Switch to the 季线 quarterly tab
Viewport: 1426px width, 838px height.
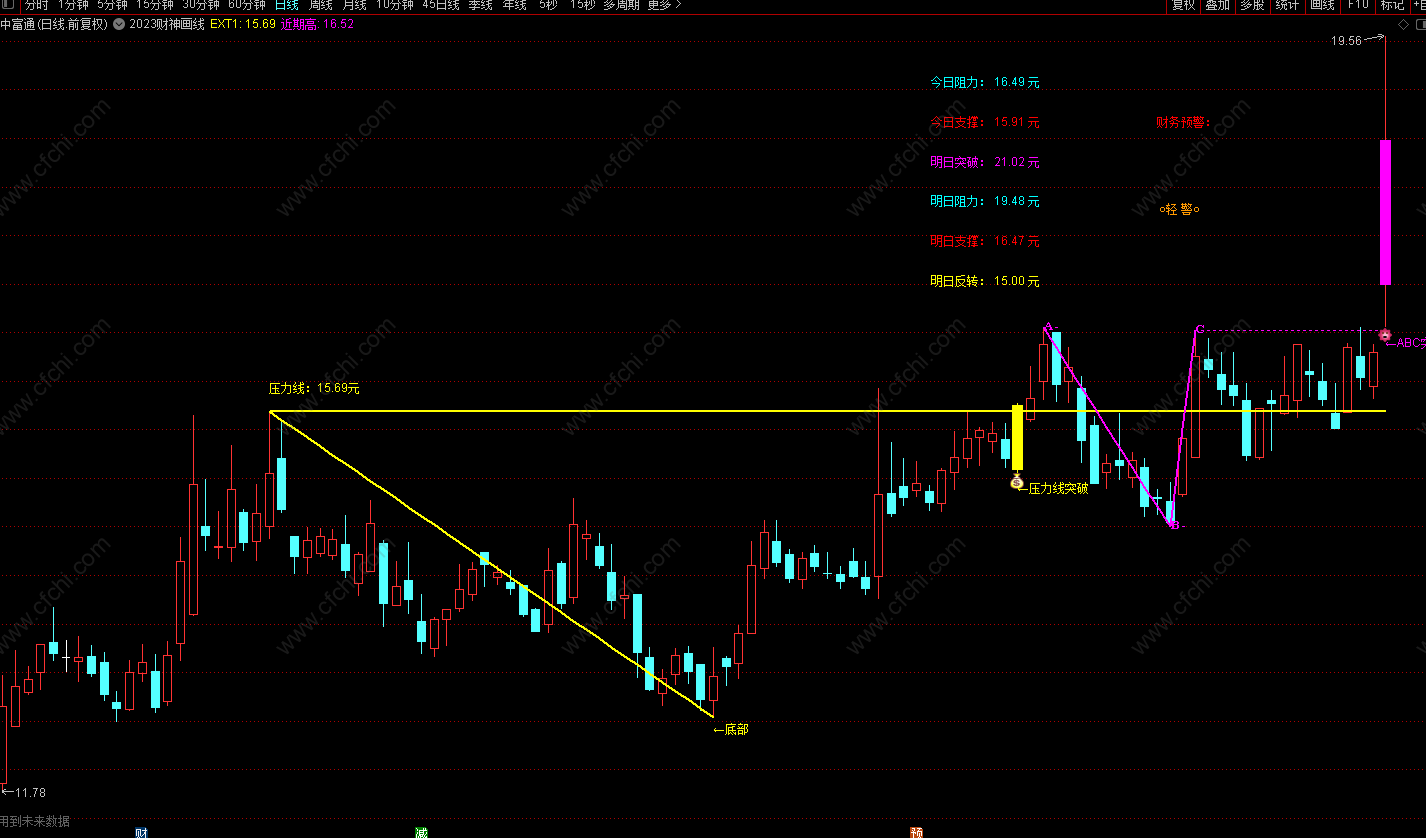481,5
